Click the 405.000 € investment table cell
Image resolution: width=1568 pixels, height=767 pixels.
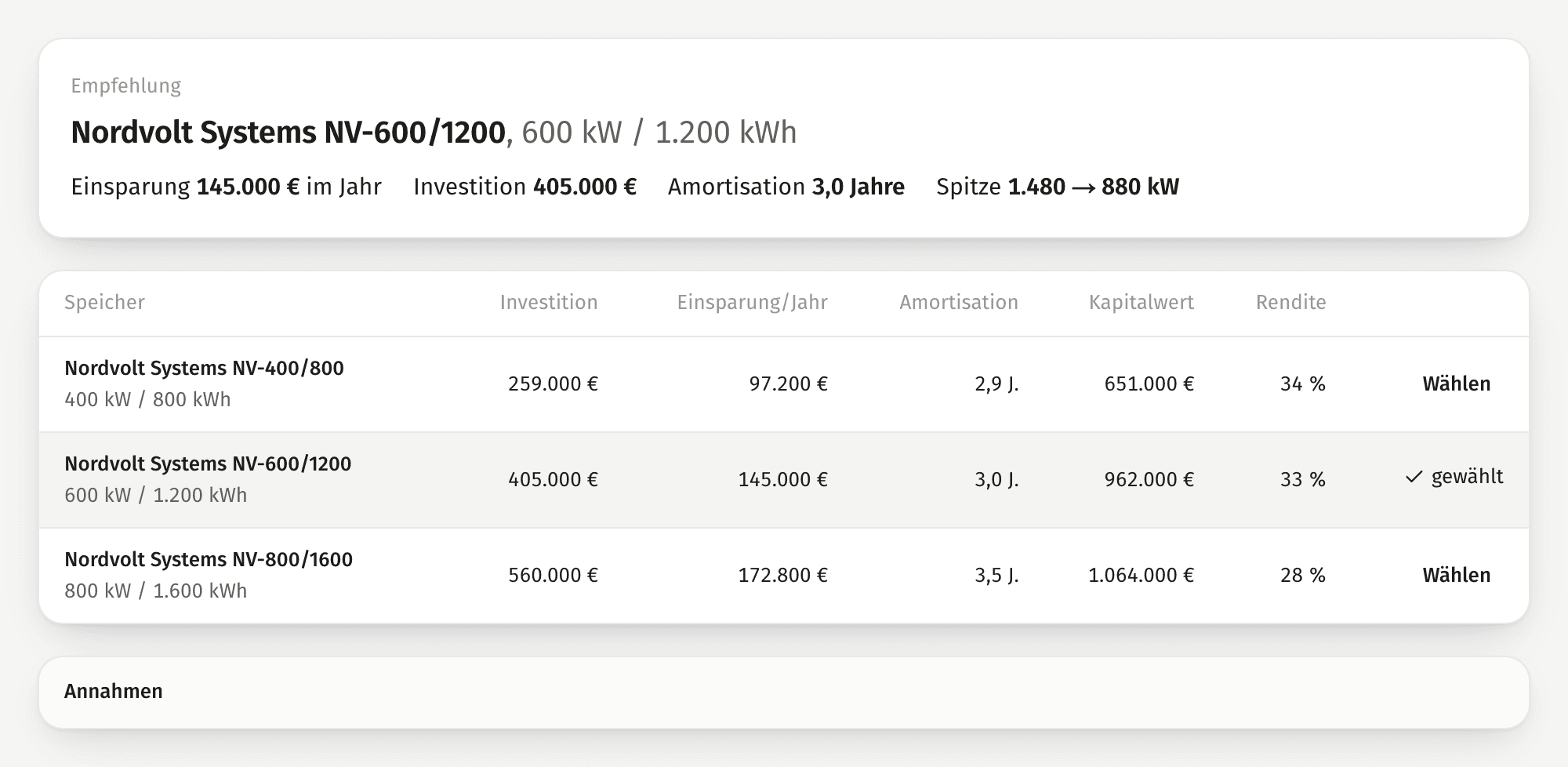click(554, 479)
